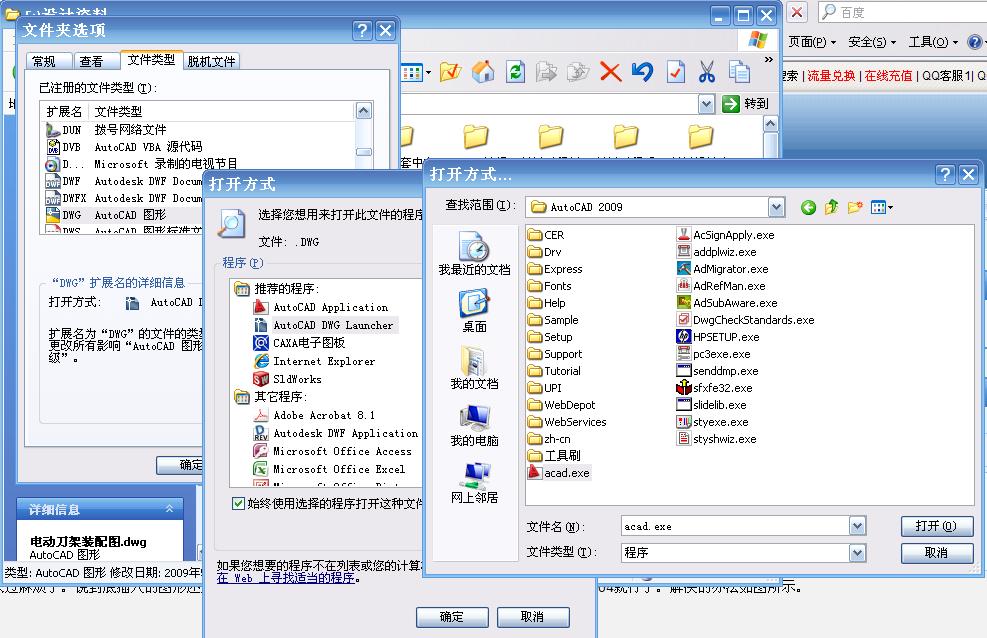The image size is (987, 638).
Task: Click the 在线充值 link
Action: (888, 76)
